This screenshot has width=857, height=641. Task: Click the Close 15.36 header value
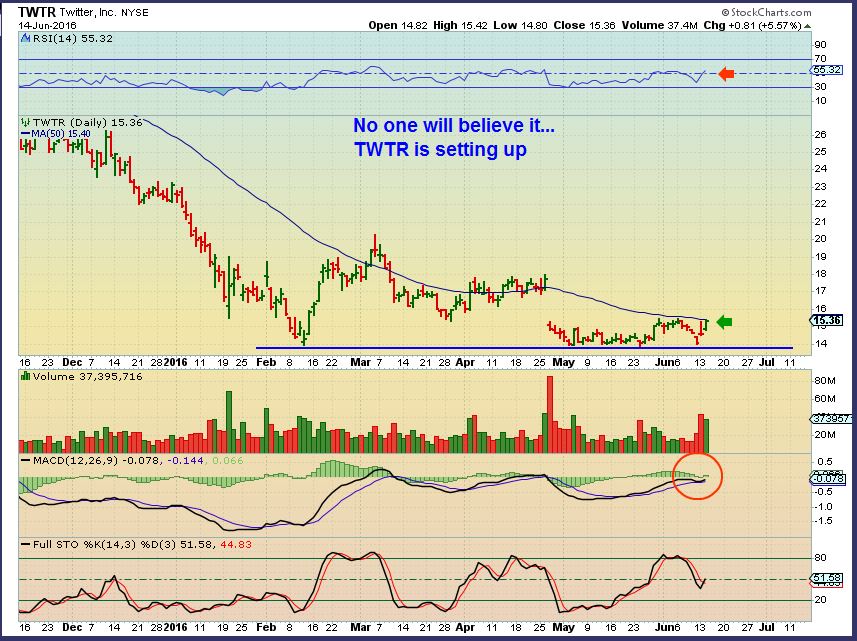tap(585, 25)
